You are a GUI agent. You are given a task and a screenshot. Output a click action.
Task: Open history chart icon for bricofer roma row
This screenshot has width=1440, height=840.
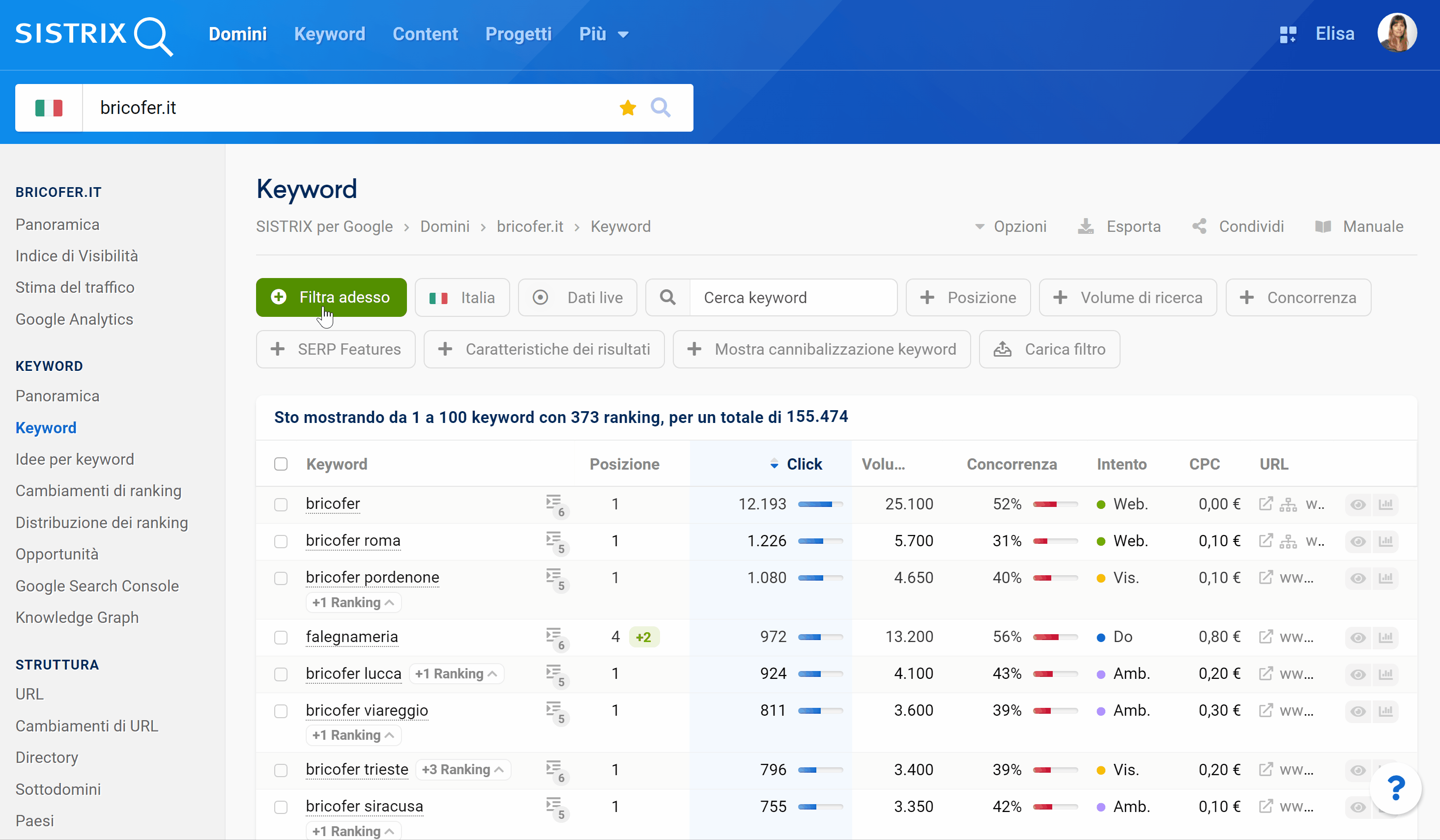pyautogui.click(x=1385, y=541)
